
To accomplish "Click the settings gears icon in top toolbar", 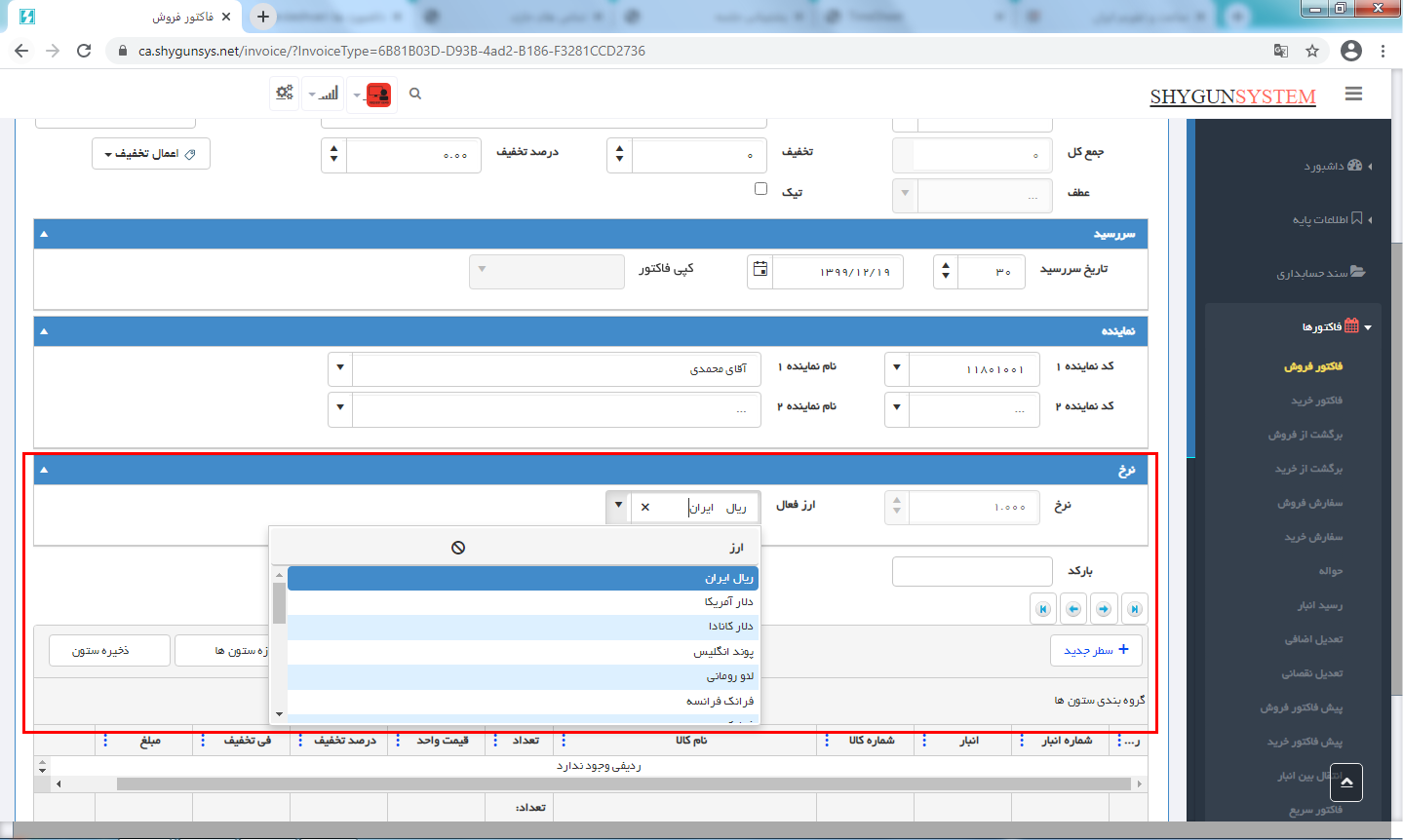I will coord(284,94).
